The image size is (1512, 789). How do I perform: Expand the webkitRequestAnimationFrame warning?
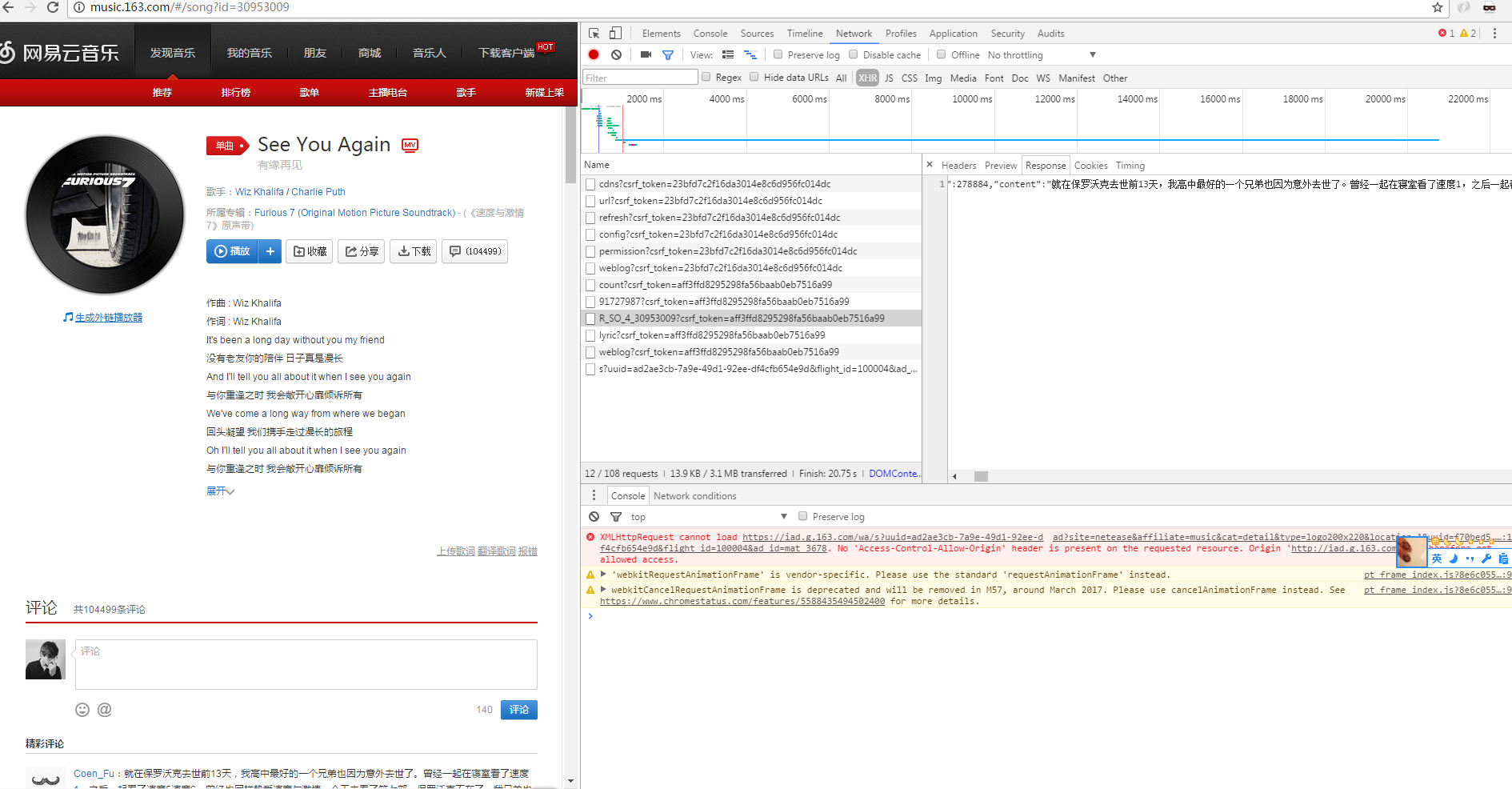click(x=603, y=574)
